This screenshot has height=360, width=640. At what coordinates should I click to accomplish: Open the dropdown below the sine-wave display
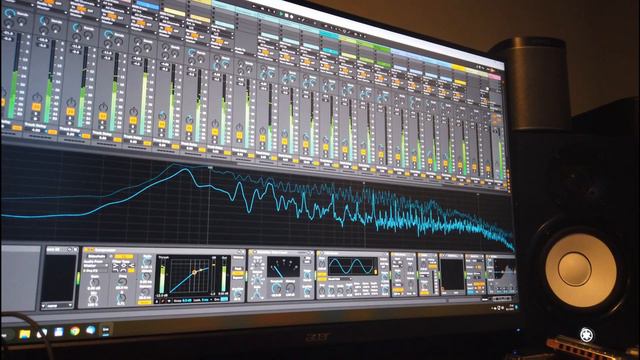pos(340,279)
